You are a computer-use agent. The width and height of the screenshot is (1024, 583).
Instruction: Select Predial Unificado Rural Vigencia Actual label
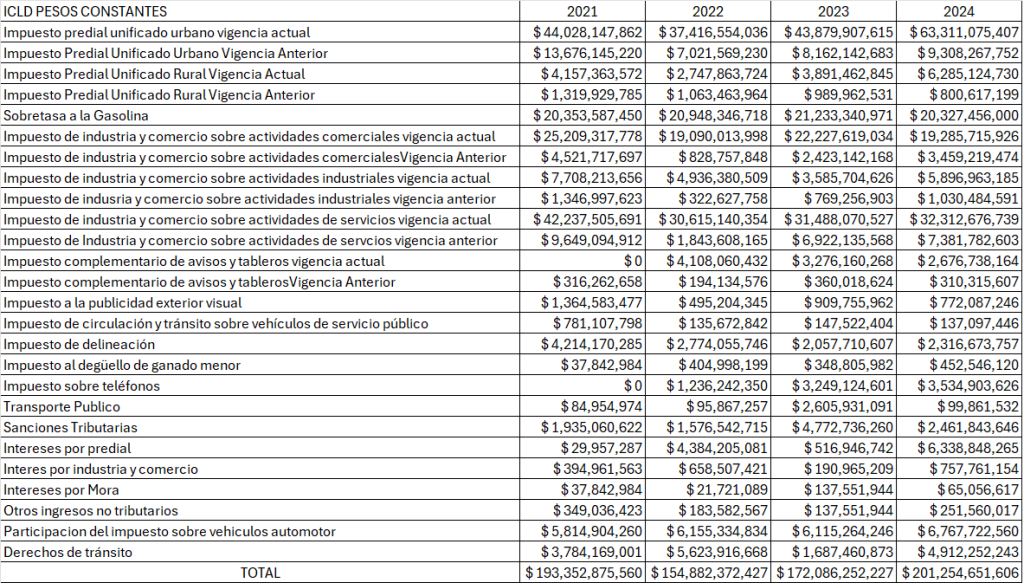pos(154,74)
